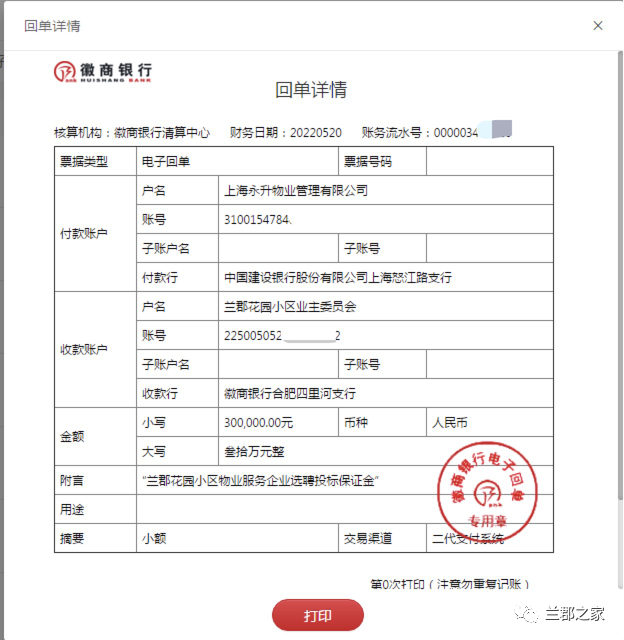Image resolution: width=624 pixels, height=640 pixels.
Task: Click the 二代支付系统 channel value
Action: click(468, 538)
